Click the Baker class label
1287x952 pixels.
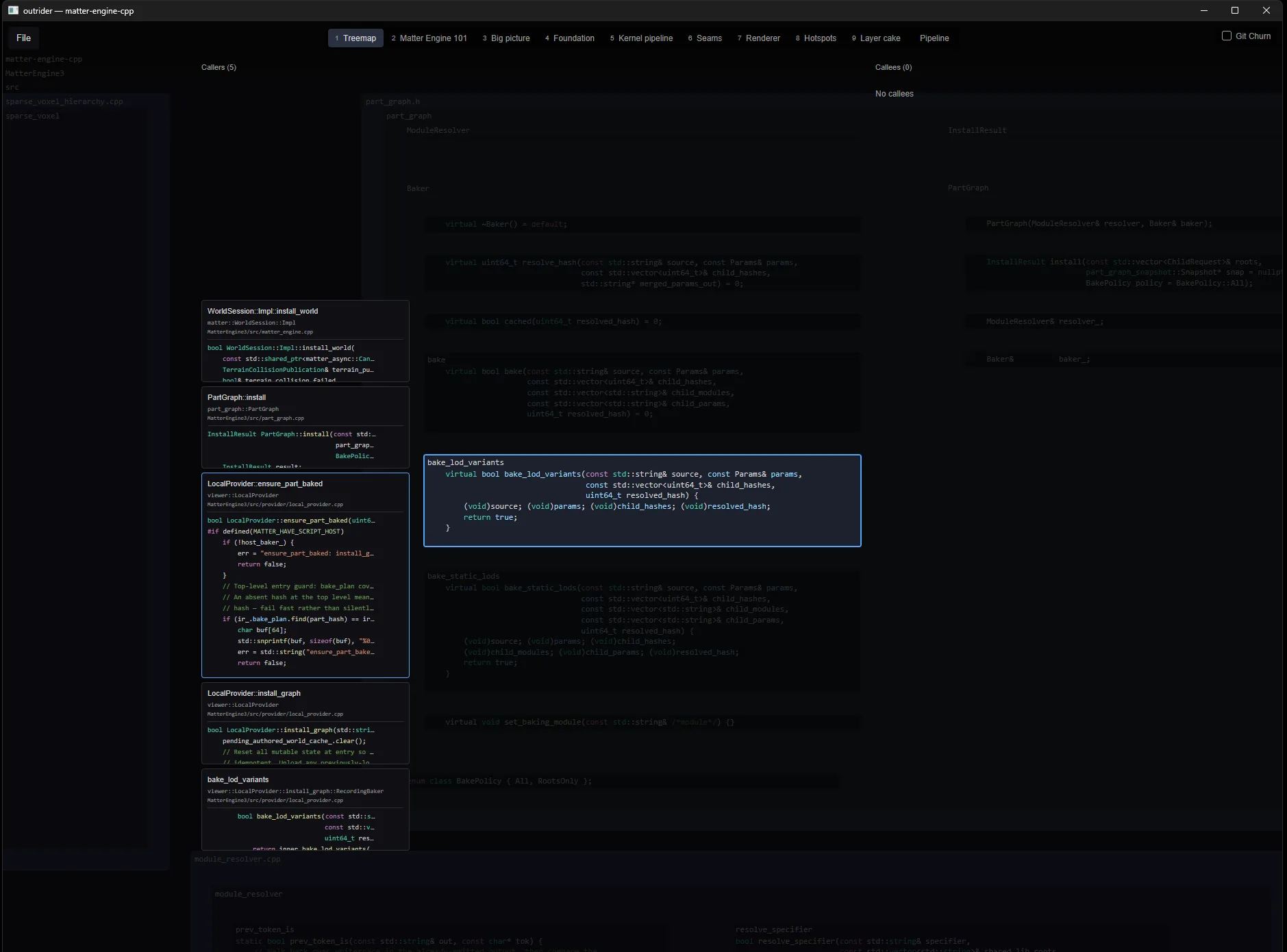click(x=418, y=188)
